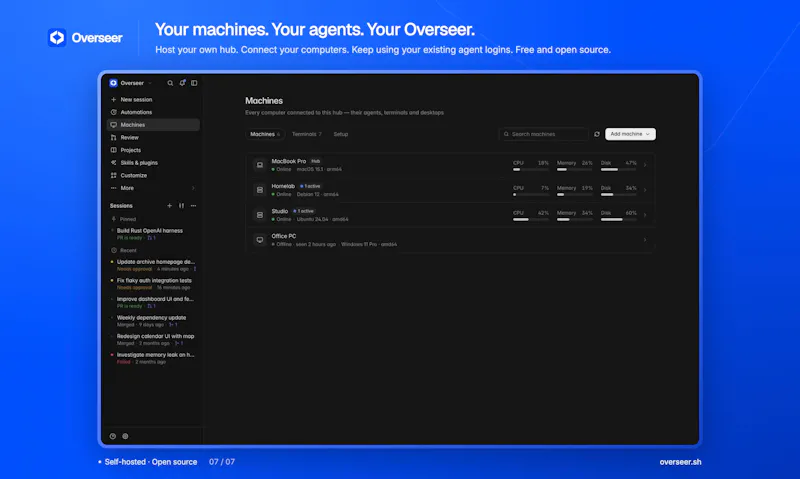Click the Office PC desktop icon
Image resolution: width=800 pixels, height=479 pixels.
tap(260, 240)
